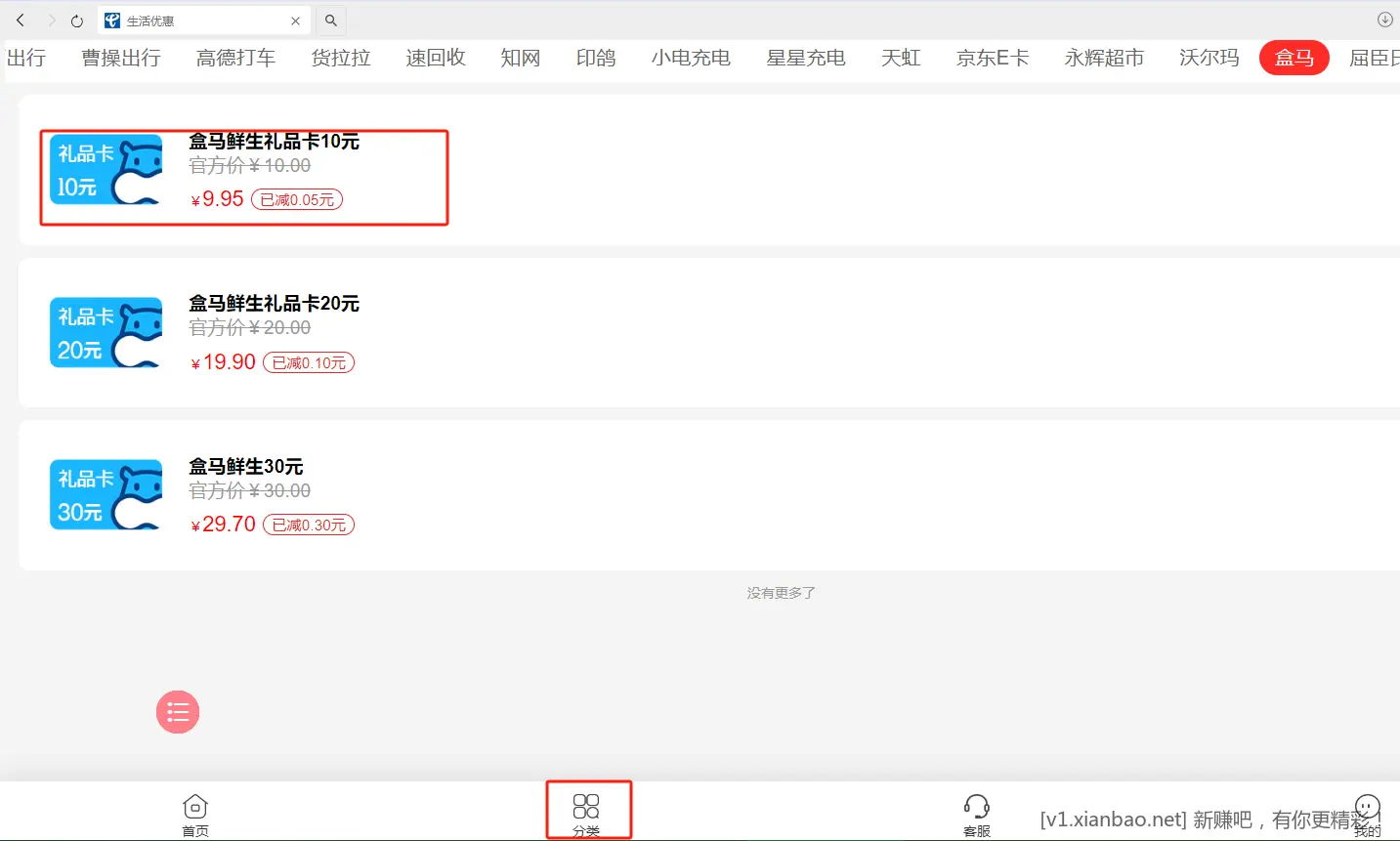This screenshot has width=1400, height=841.
Task: Open the downloads icon at top right
Action: (1384, 20)
